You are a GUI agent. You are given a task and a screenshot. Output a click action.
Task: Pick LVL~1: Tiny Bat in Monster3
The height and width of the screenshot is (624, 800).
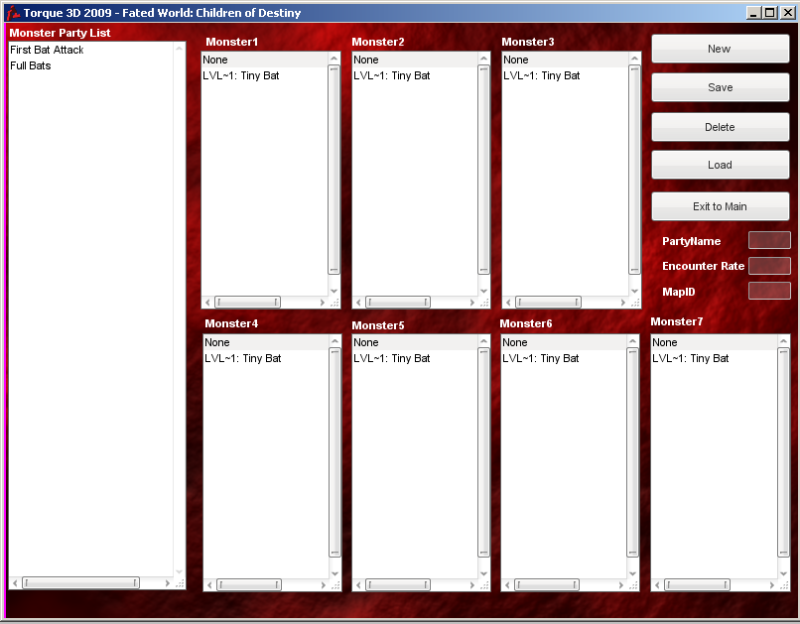[541, 76]
